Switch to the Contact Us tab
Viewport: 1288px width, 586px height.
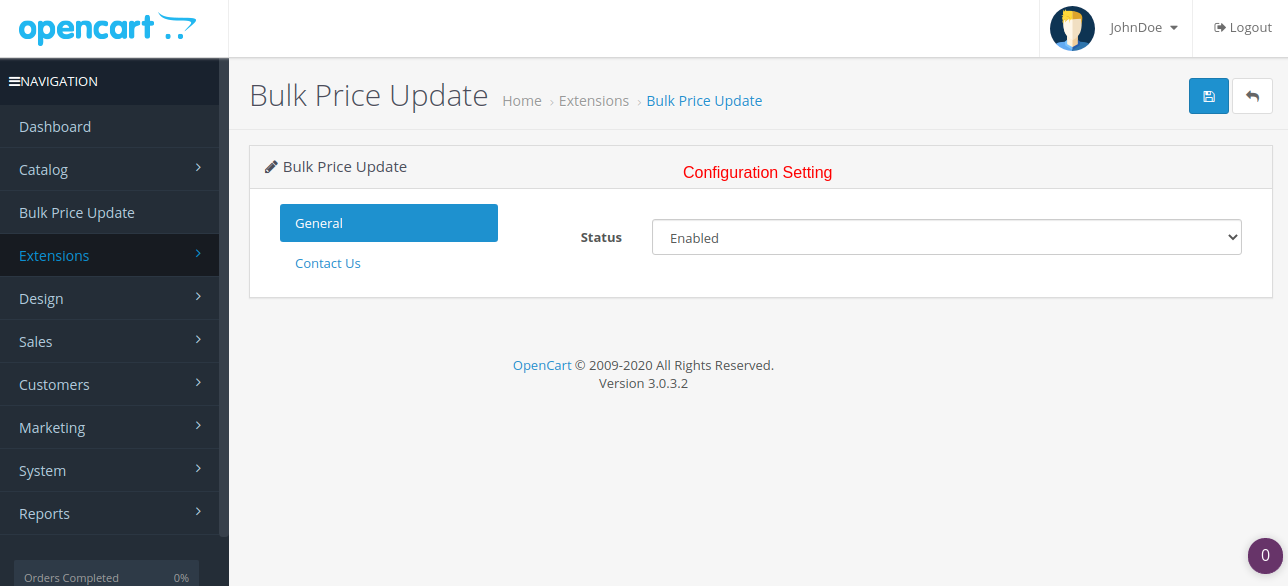click(327, 262)
